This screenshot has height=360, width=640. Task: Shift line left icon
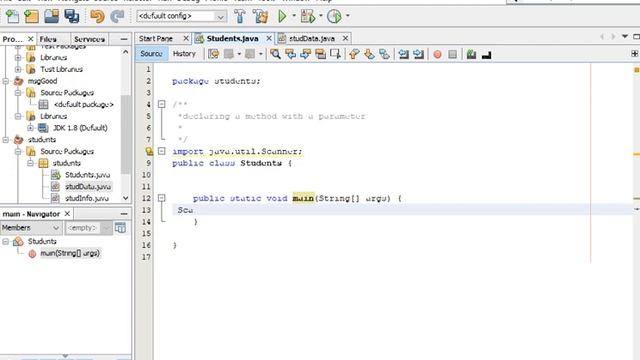403,54
